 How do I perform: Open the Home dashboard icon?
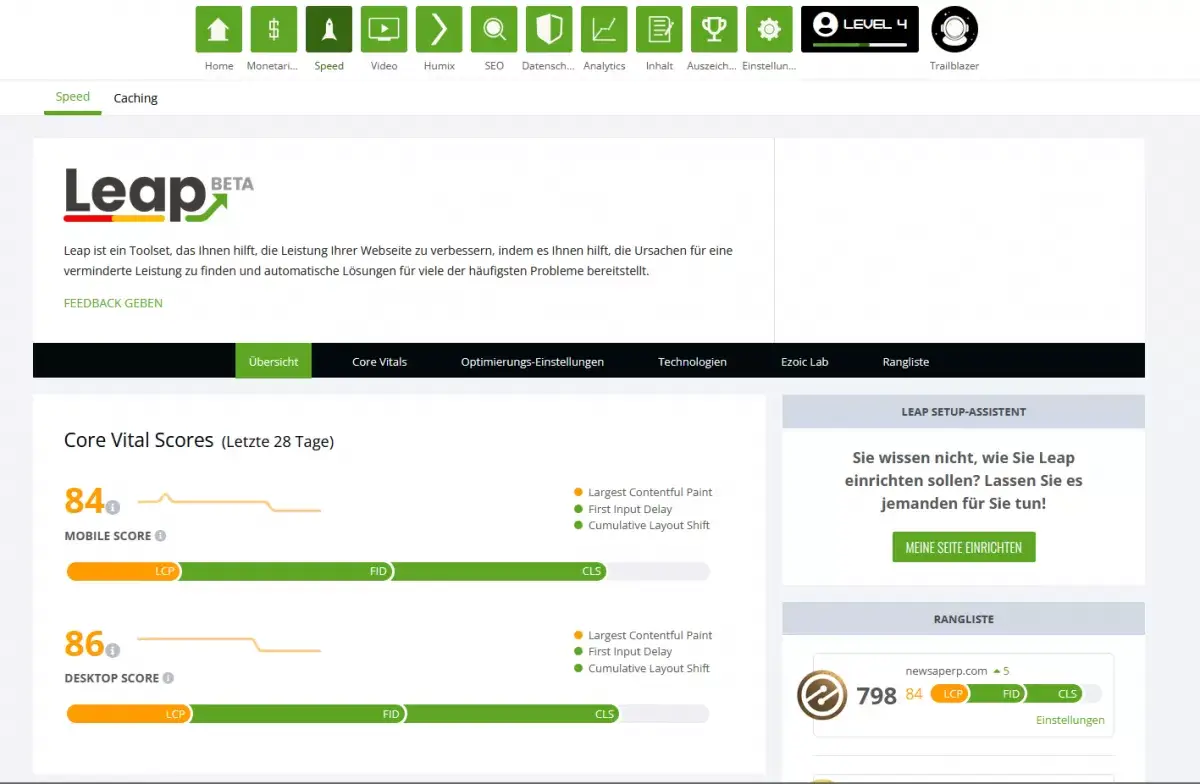[x=218, y=30]
